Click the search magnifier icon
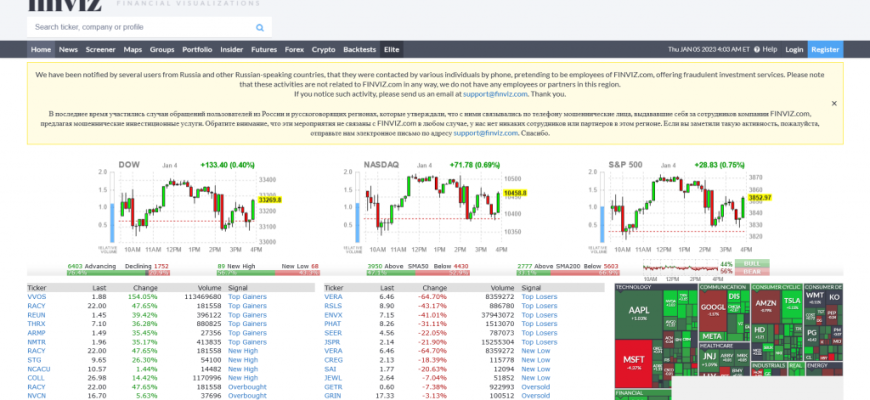Image resolution: width=870 pixels, height=400 pixels. (260, 28)
